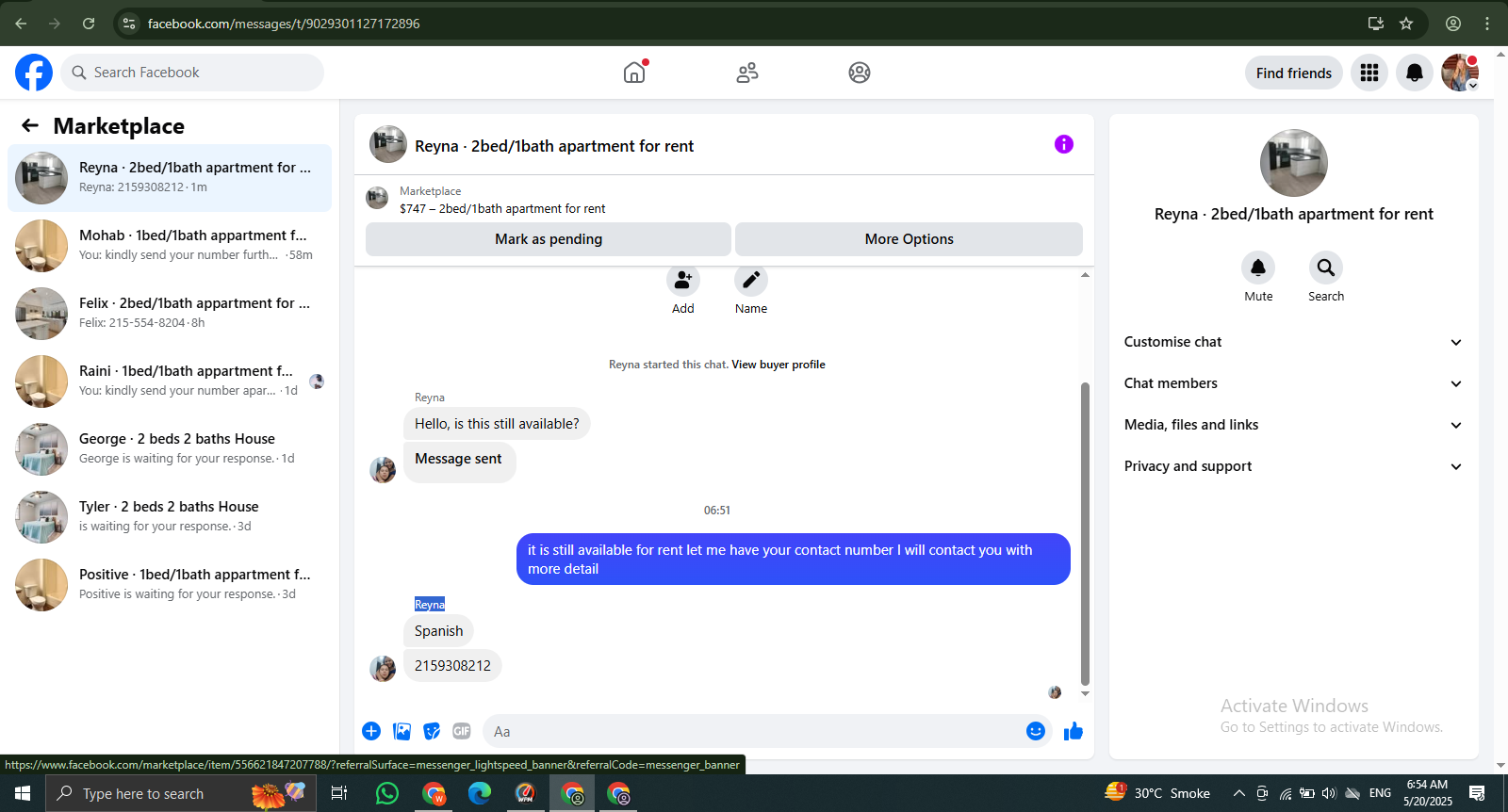Open Microsoft Edge from the taskbar

[480, 793]
